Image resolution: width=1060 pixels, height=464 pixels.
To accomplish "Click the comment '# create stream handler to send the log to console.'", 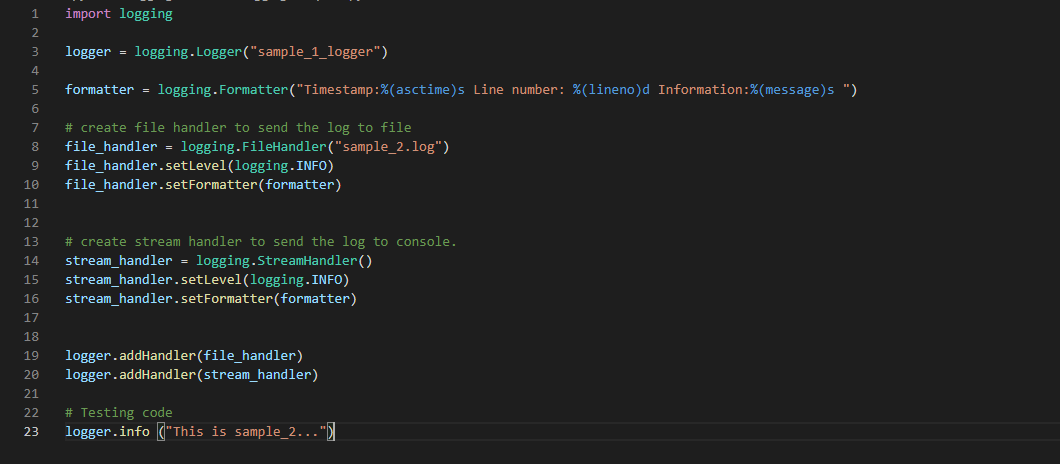I will click(261, 241).
